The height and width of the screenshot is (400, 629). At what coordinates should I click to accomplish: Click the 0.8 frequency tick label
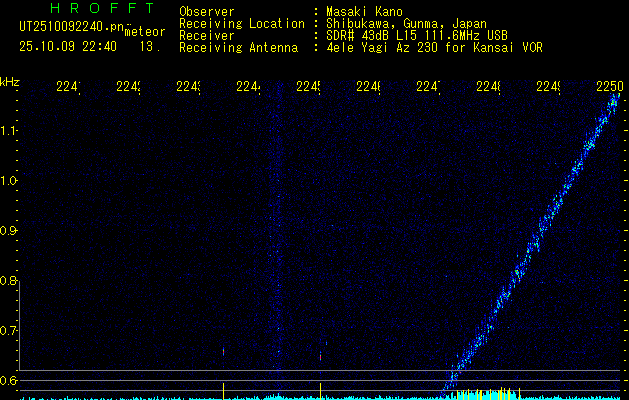point(9,280)
